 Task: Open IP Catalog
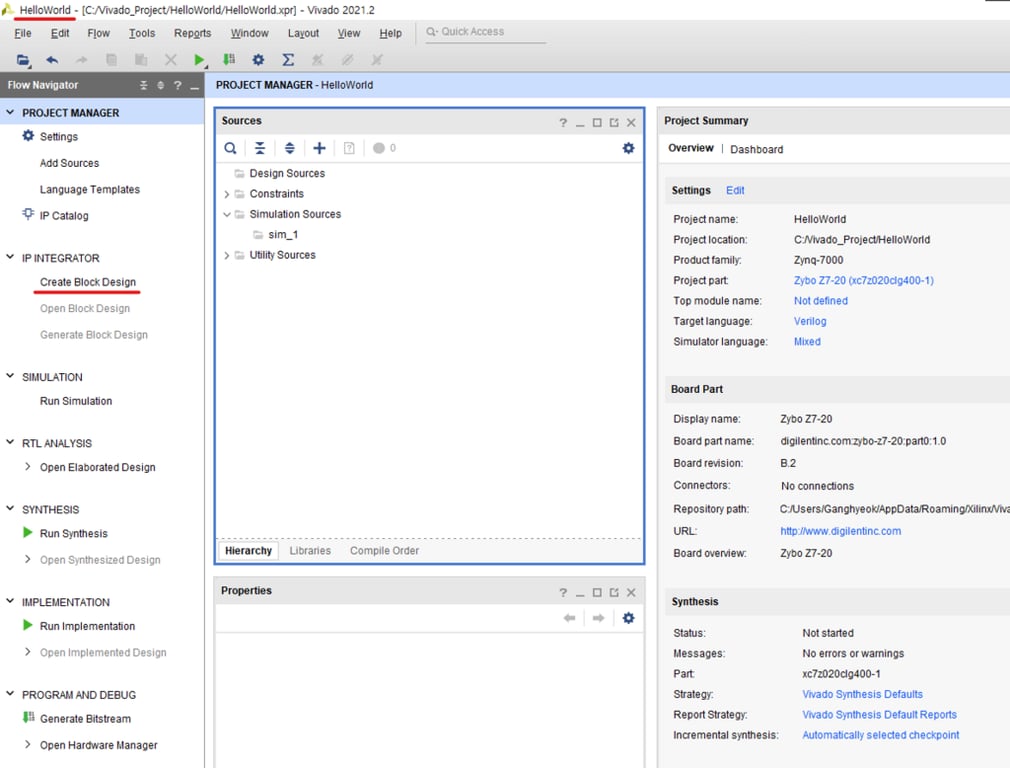(x=64, y=216)
